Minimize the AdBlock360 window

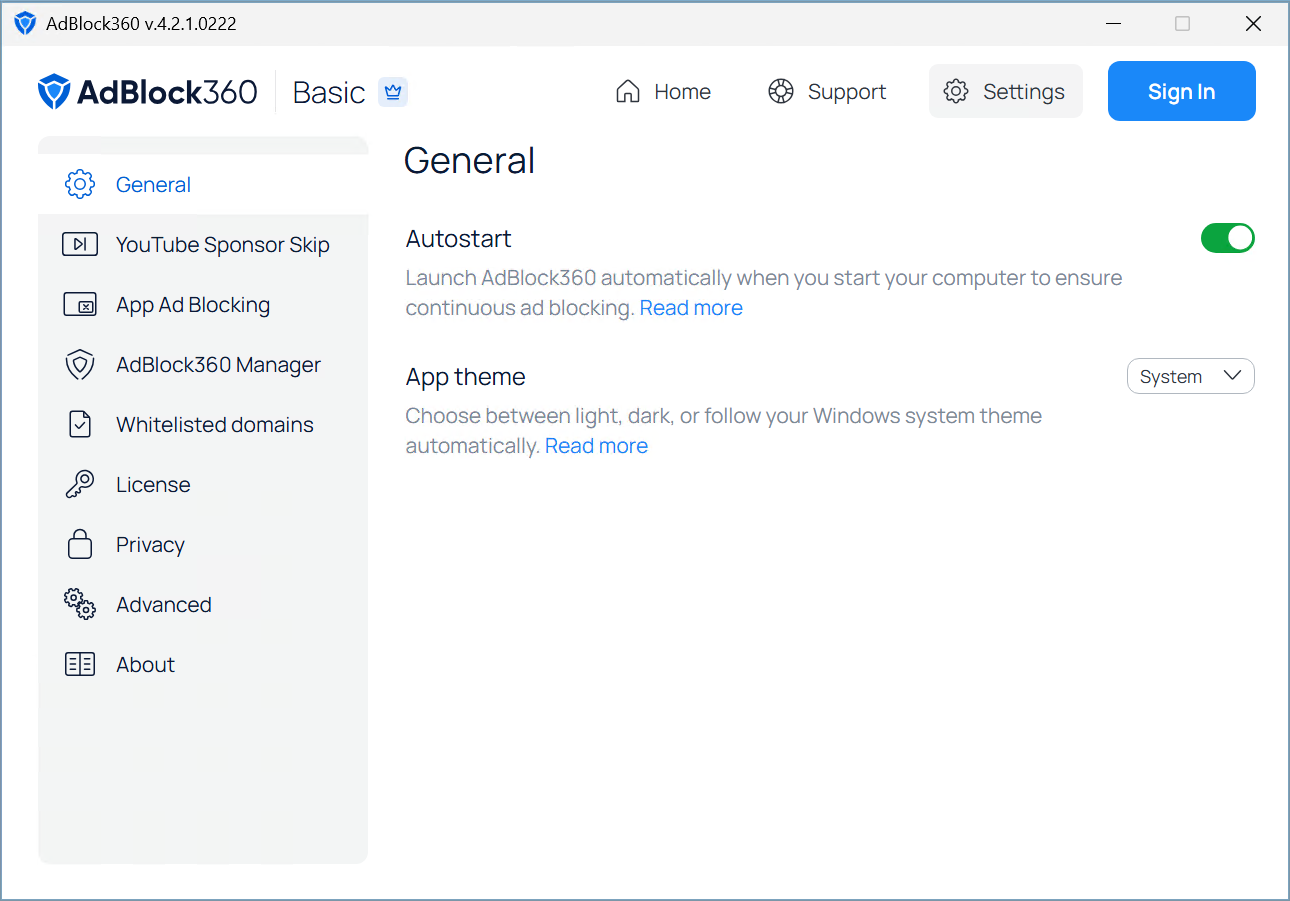(1113, 23)
